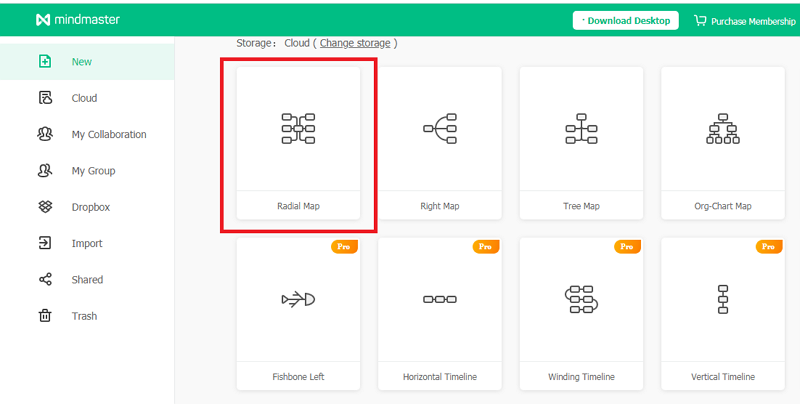
Task: Choose the Right Map template
Action: tap(440, 142)
